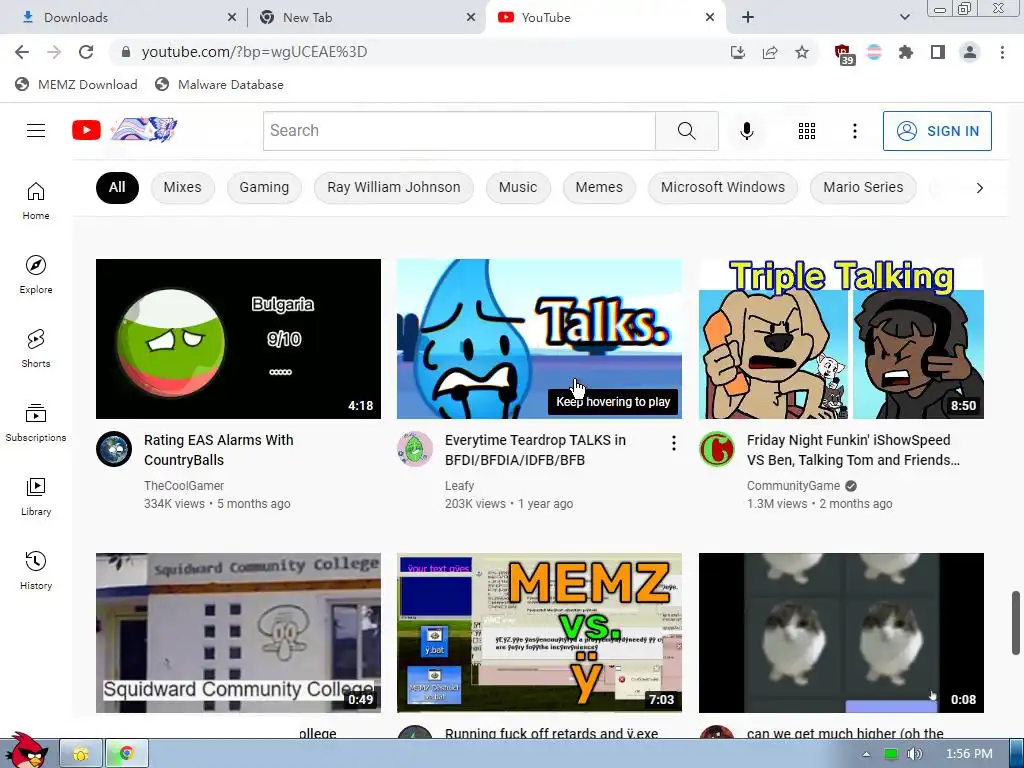Screen dimensions: 1024x768
Task: Open the red shield extension showing 39
Action: (844, 54)
